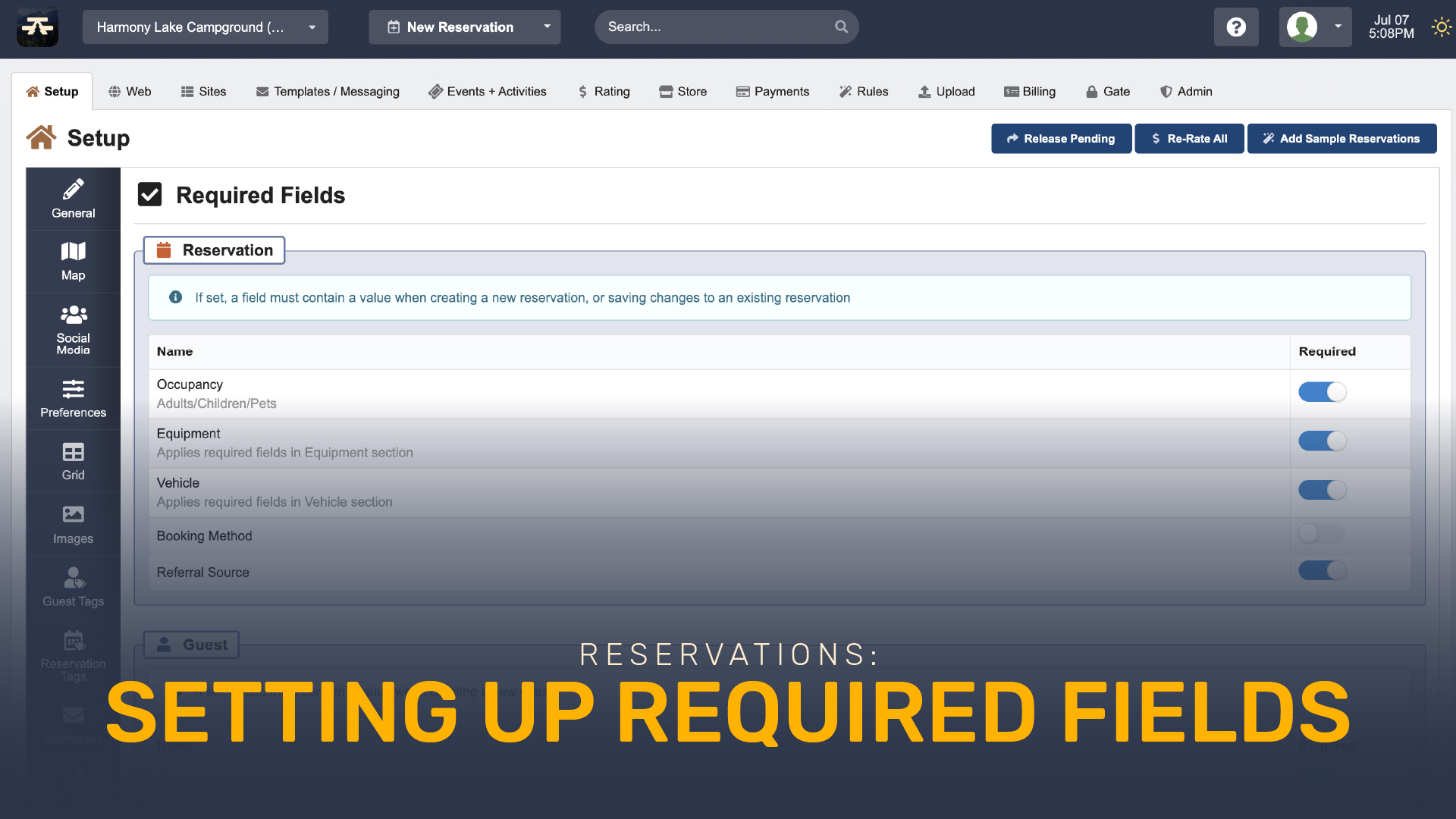Toggle the sun light/dark theme icon
Screen dimensions: 1456x819
coord(1441,27)
